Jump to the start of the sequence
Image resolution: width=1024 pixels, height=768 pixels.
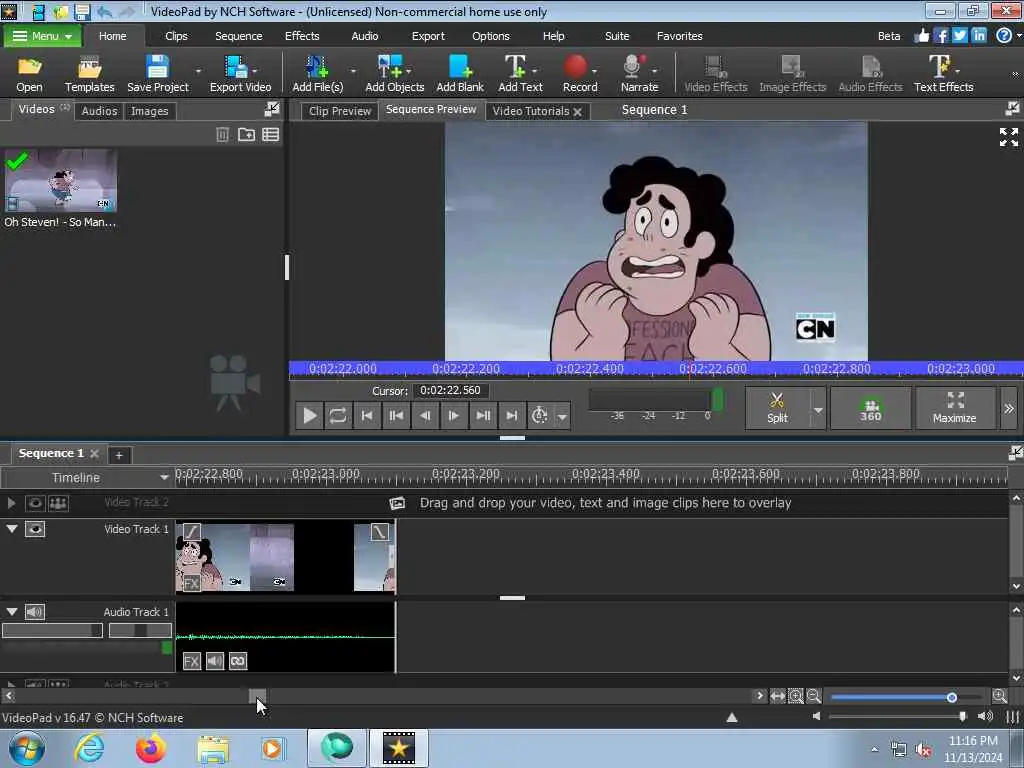(x=367, y=415)
